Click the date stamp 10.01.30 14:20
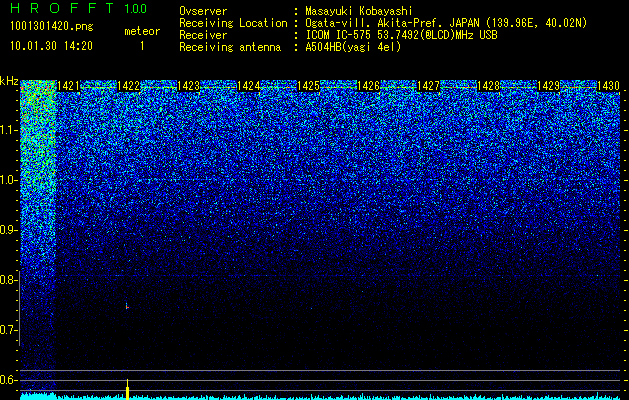Image resolution: width=629 pixels, height=400 pixels. pyautogui.click(x=51, y=46)
